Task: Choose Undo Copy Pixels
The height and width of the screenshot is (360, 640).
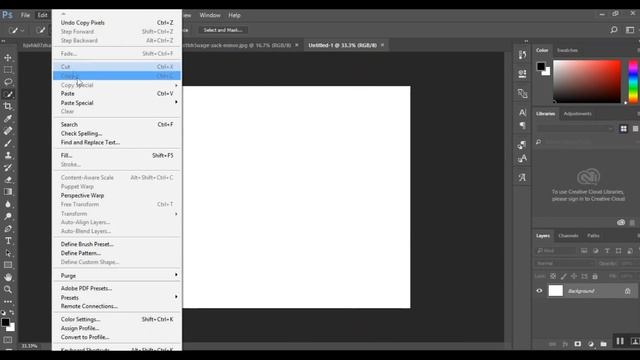Action: [x=117, y=22]
